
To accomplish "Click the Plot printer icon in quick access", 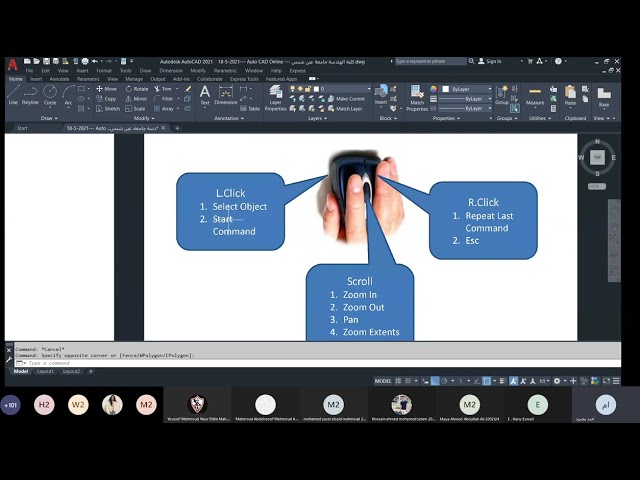I will tap(85, 61).
